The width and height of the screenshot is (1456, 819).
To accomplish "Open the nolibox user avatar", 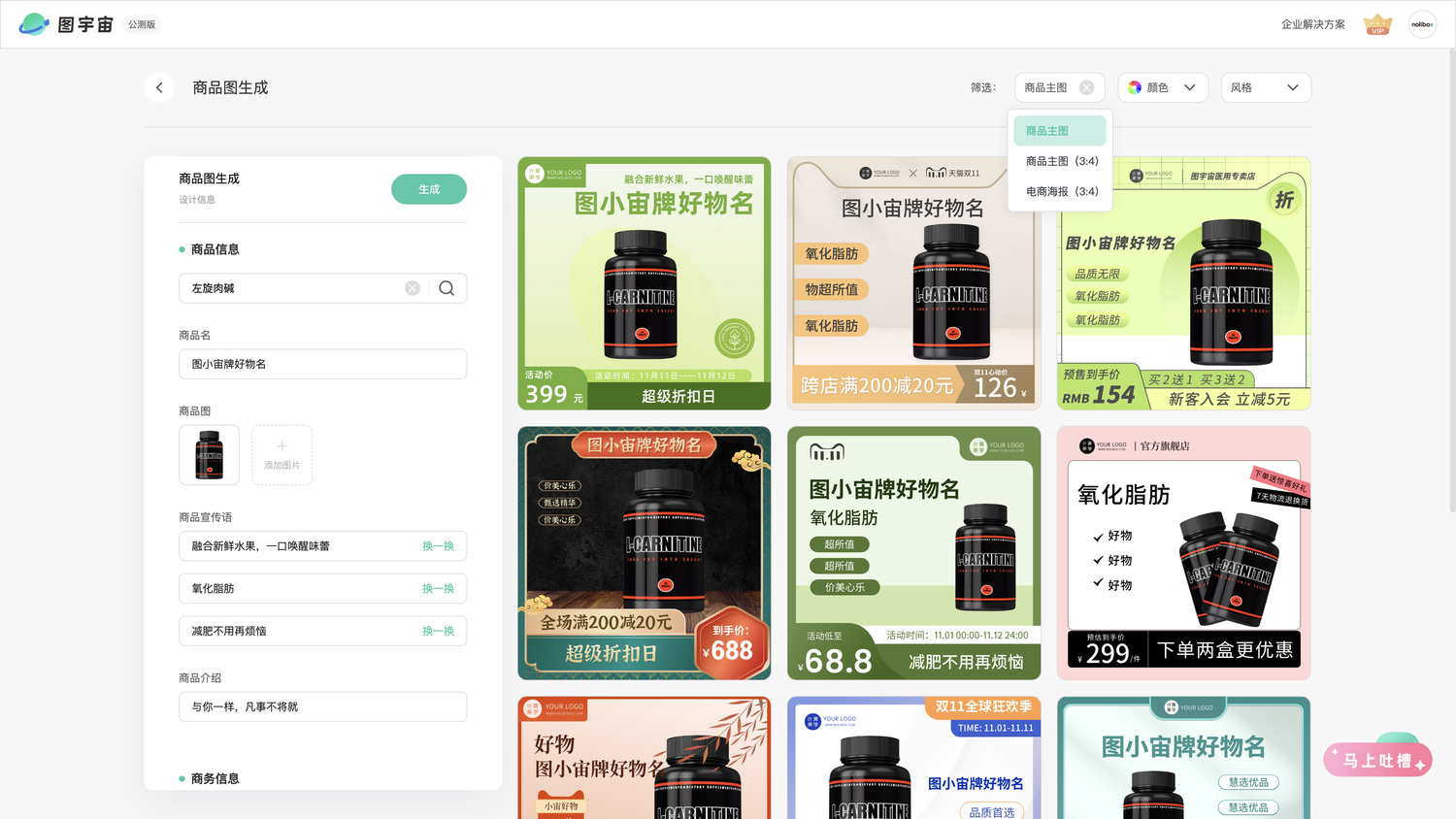I will (x=1422, y=24).
